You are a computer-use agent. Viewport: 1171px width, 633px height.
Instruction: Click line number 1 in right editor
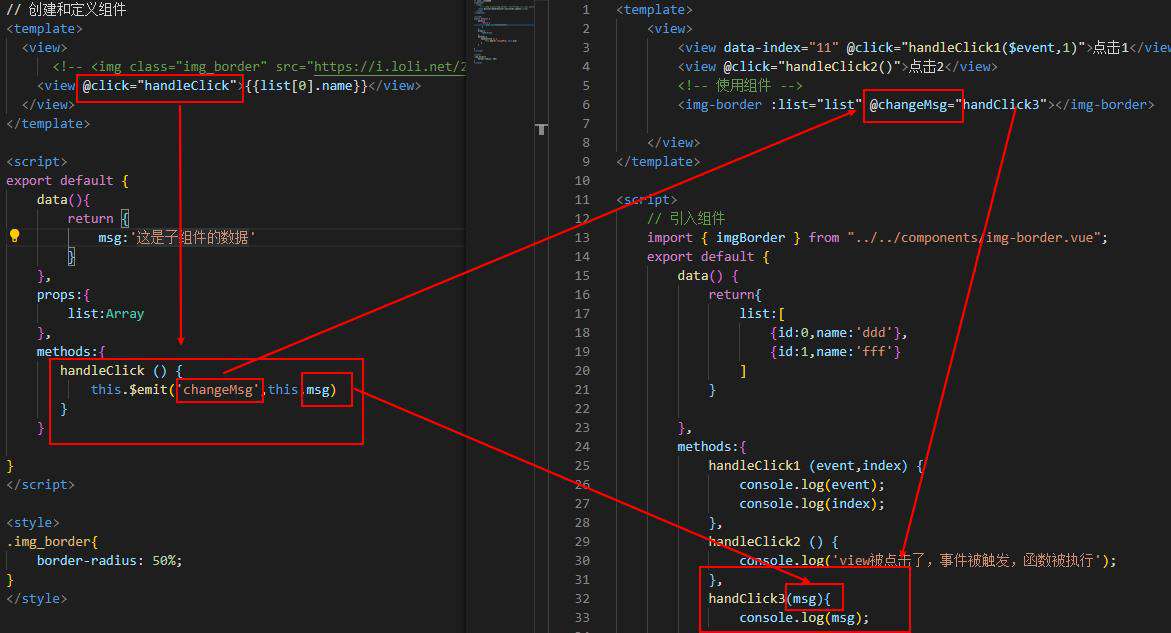pyautogui.click(x=586, y=10)
